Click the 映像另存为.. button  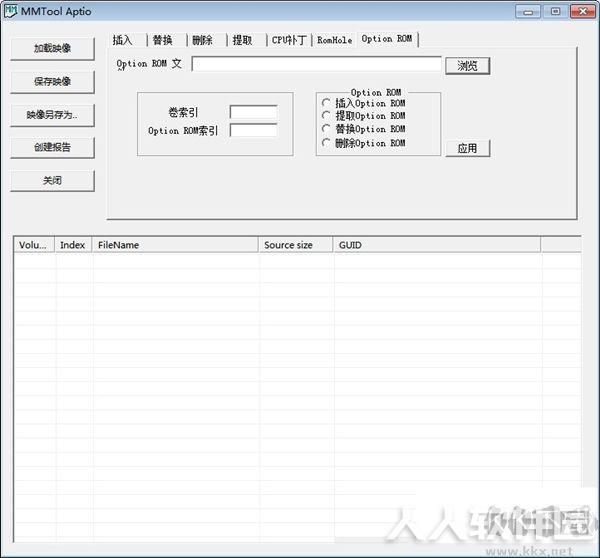point(52,115)
